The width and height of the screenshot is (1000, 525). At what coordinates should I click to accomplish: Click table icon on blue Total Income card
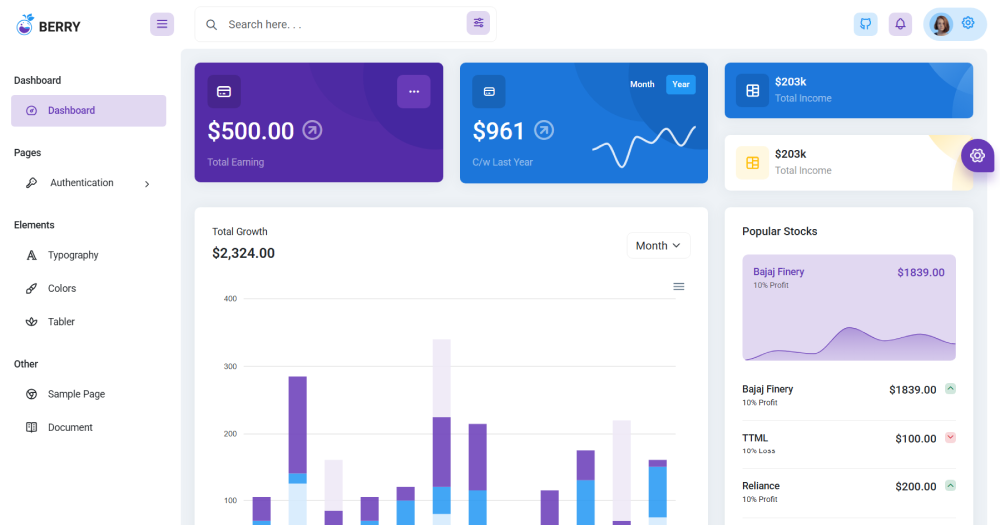click(753, 91)
